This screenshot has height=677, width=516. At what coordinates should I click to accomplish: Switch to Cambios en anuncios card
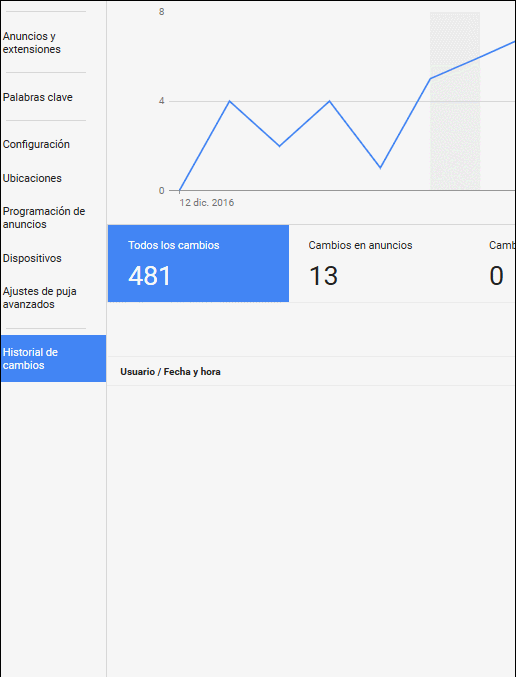point(379,263)
